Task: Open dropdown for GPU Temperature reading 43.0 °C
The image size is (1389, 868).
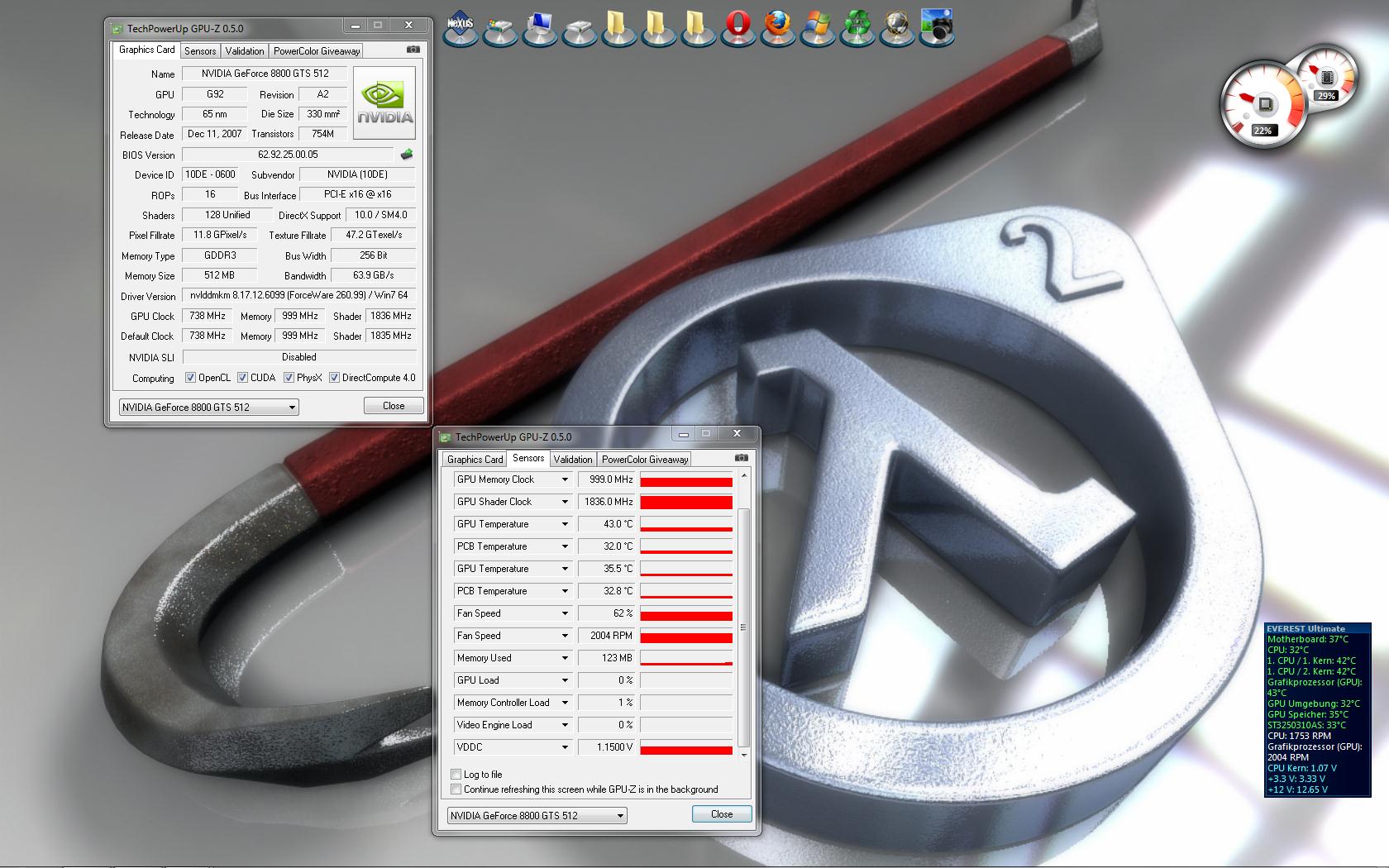Action: pyautogui.click(x=565, y=524)
